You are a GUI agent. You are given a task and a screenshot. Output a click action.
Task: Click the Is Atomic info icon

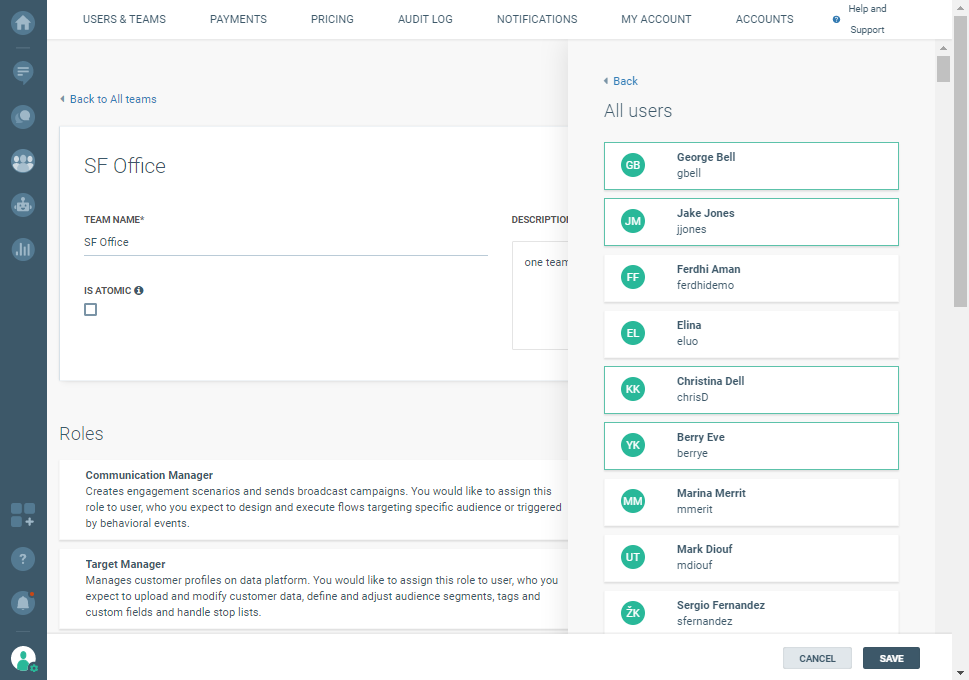(x=139, y=291)
